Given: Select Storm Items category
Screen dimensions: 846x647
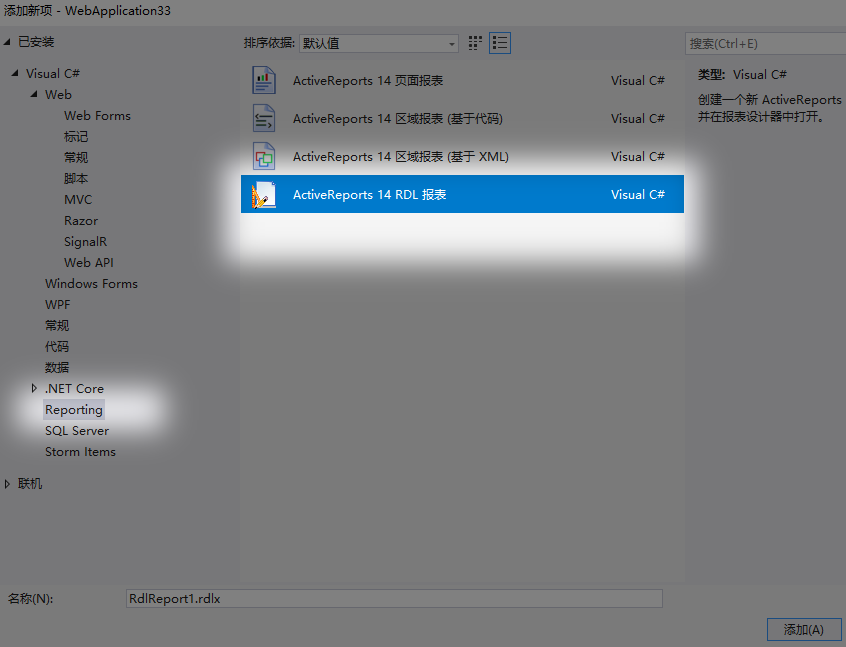Looking at the screenshot, I should click(80, 452).
